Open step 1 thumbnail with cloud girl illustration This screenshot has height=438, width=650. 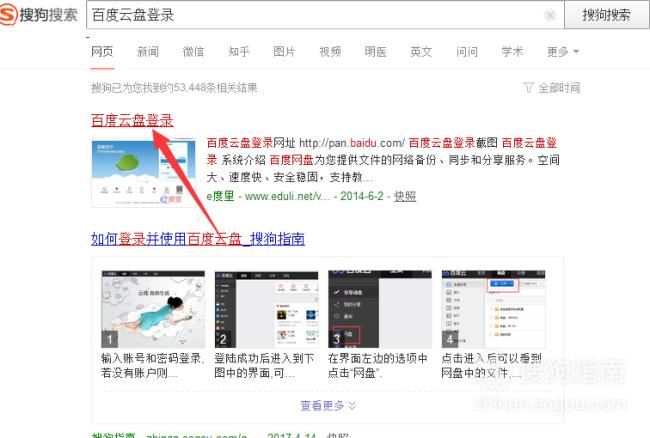(153, 309)
